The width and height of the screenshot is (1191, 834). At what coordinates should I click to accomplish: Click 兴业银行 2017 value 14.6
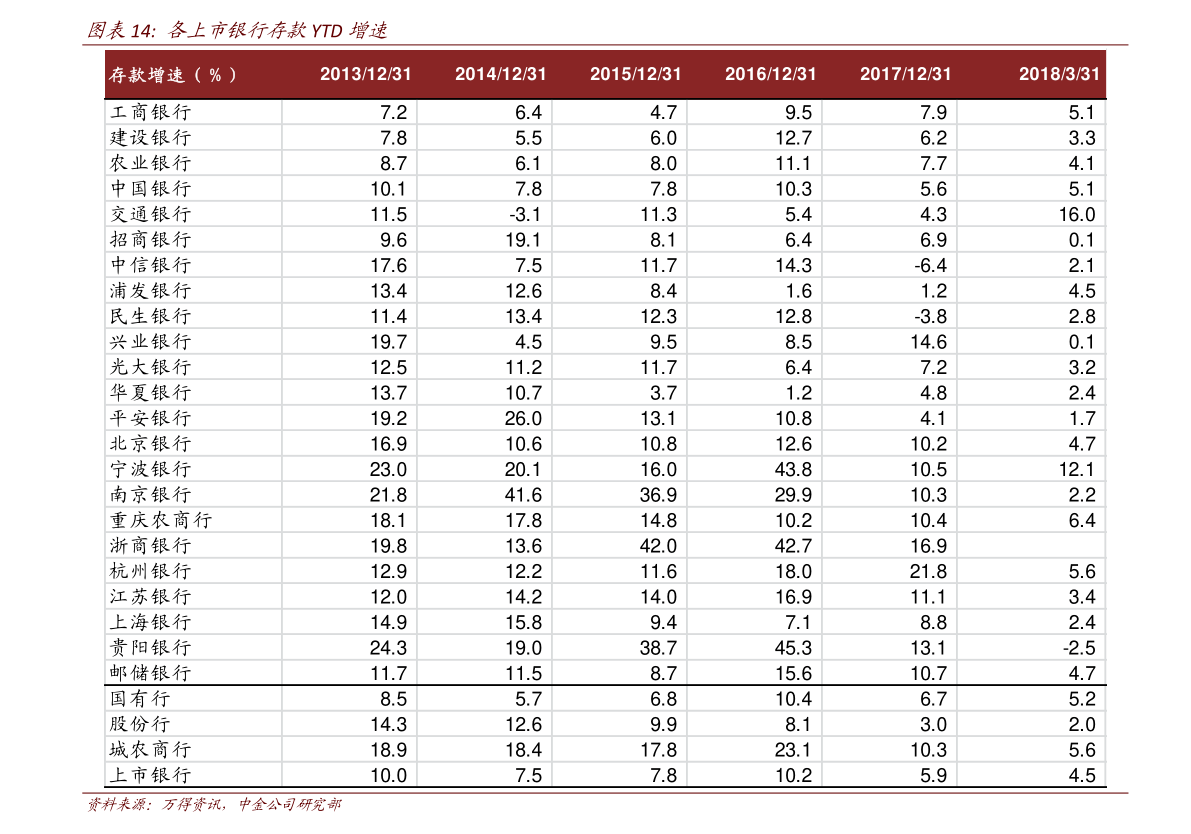(929, 343)
